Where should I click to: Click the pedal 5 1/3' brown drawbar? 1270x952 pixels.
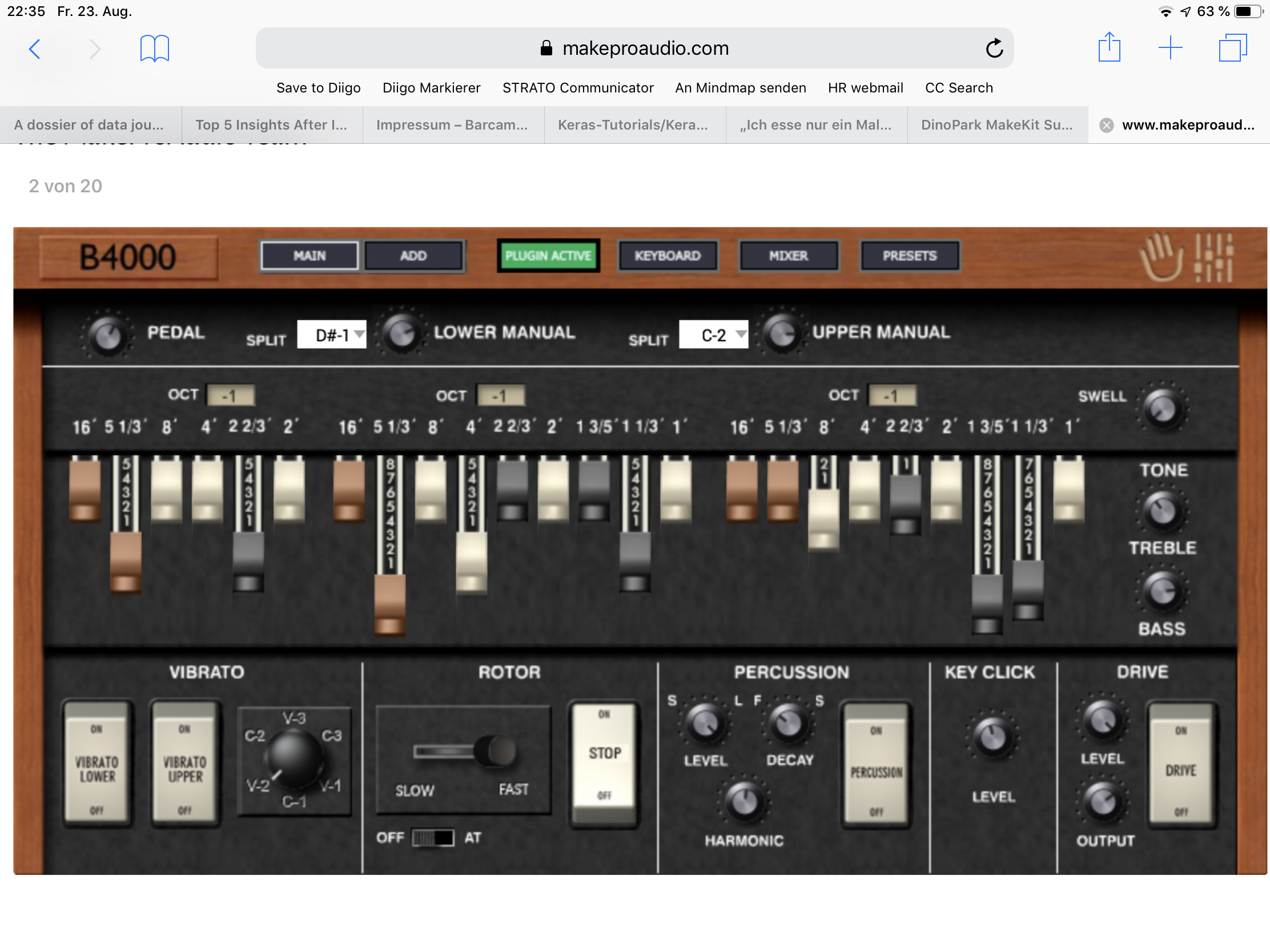pos(126,562)
